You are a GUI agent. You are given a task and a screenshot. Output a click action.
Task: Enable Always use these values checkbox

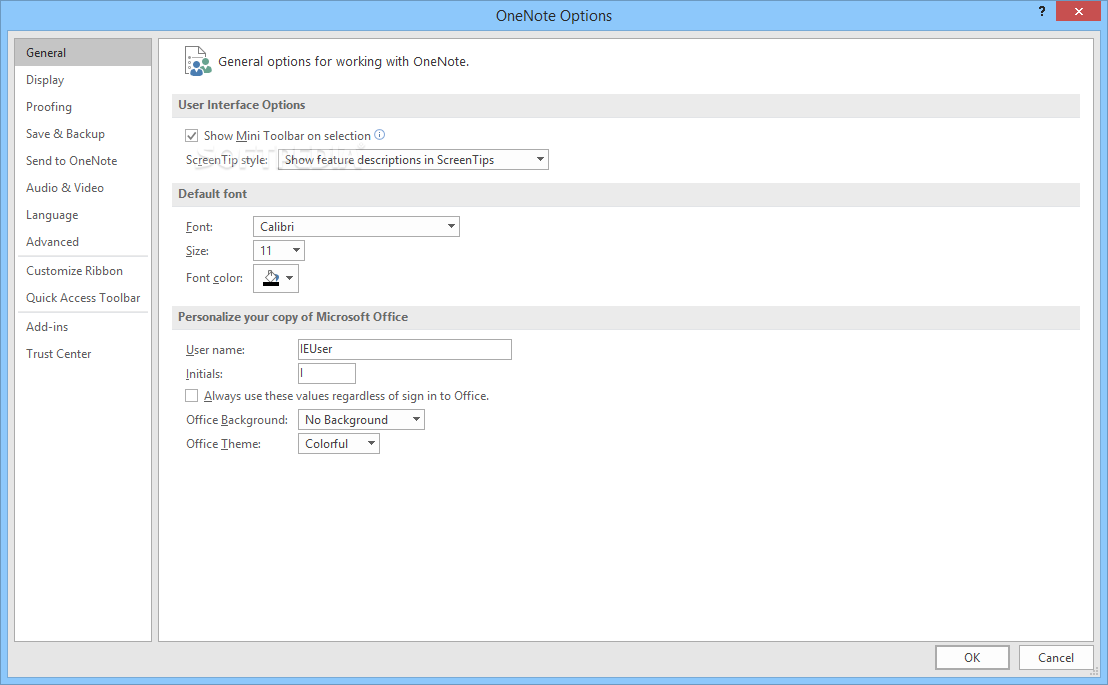point(191,396)
